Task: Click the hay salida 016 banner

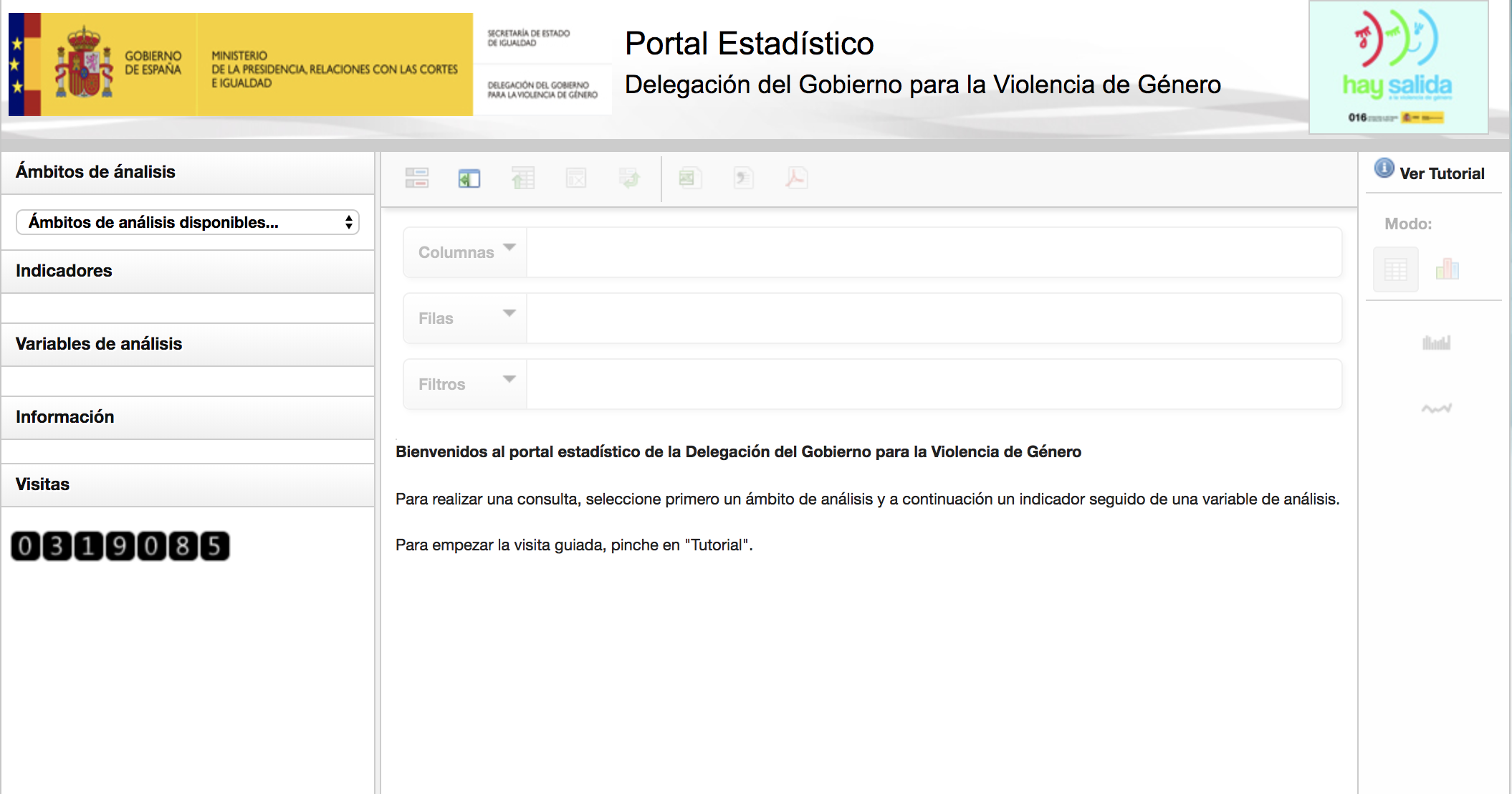Action: coord(1398,67)
